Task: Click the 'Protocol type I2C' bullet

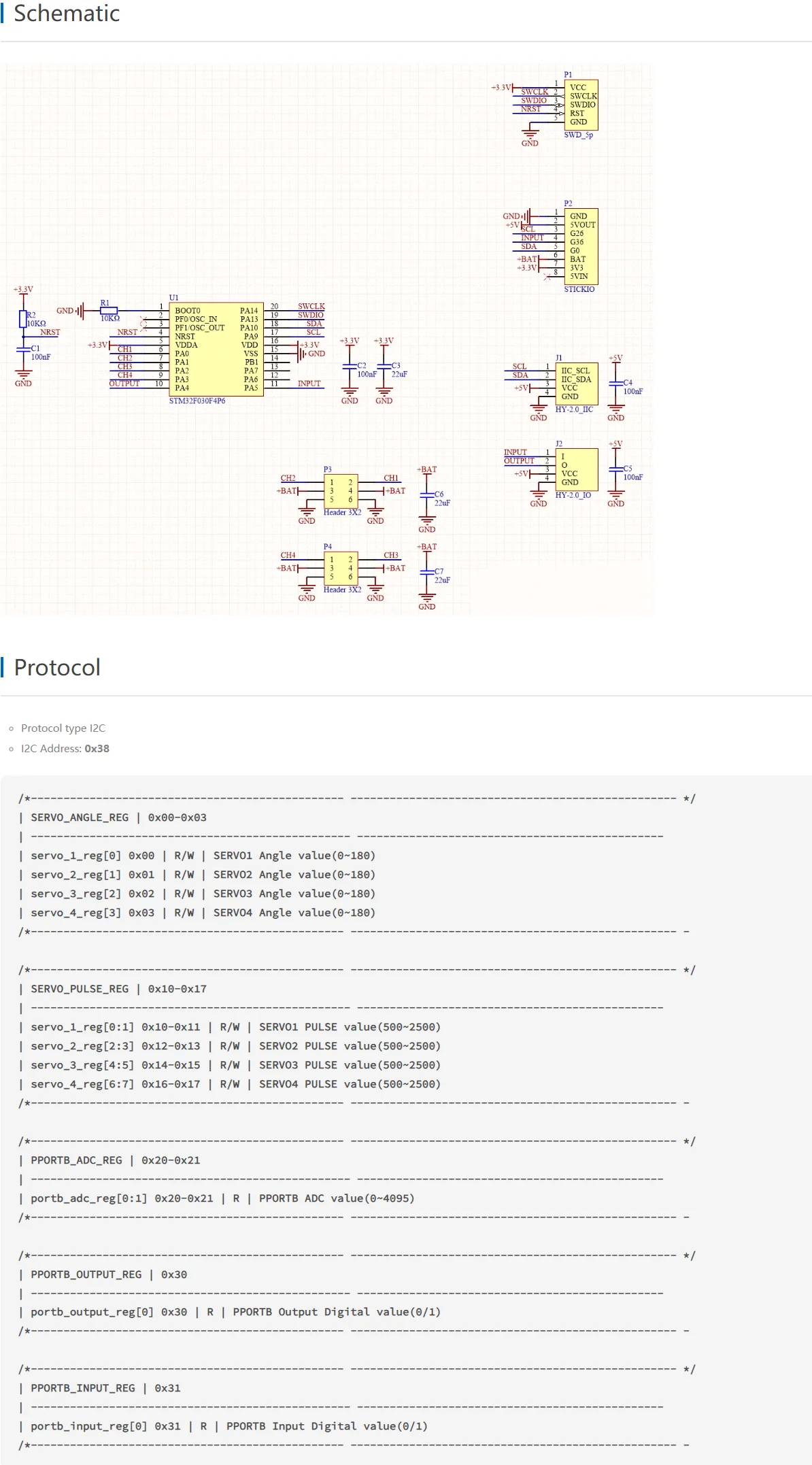Action: [63, 728]
